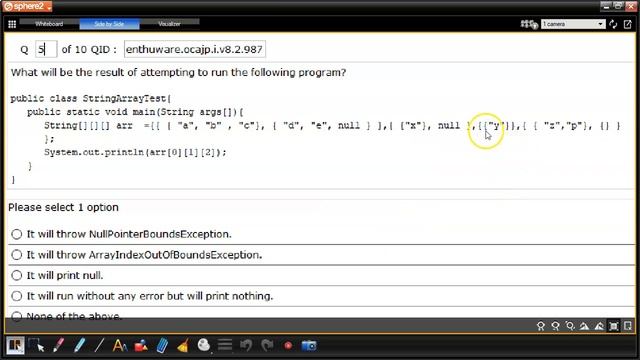Screen dimensions: 640x360
Task: Minimize the sphere2 window
Action: coord(606,6)
